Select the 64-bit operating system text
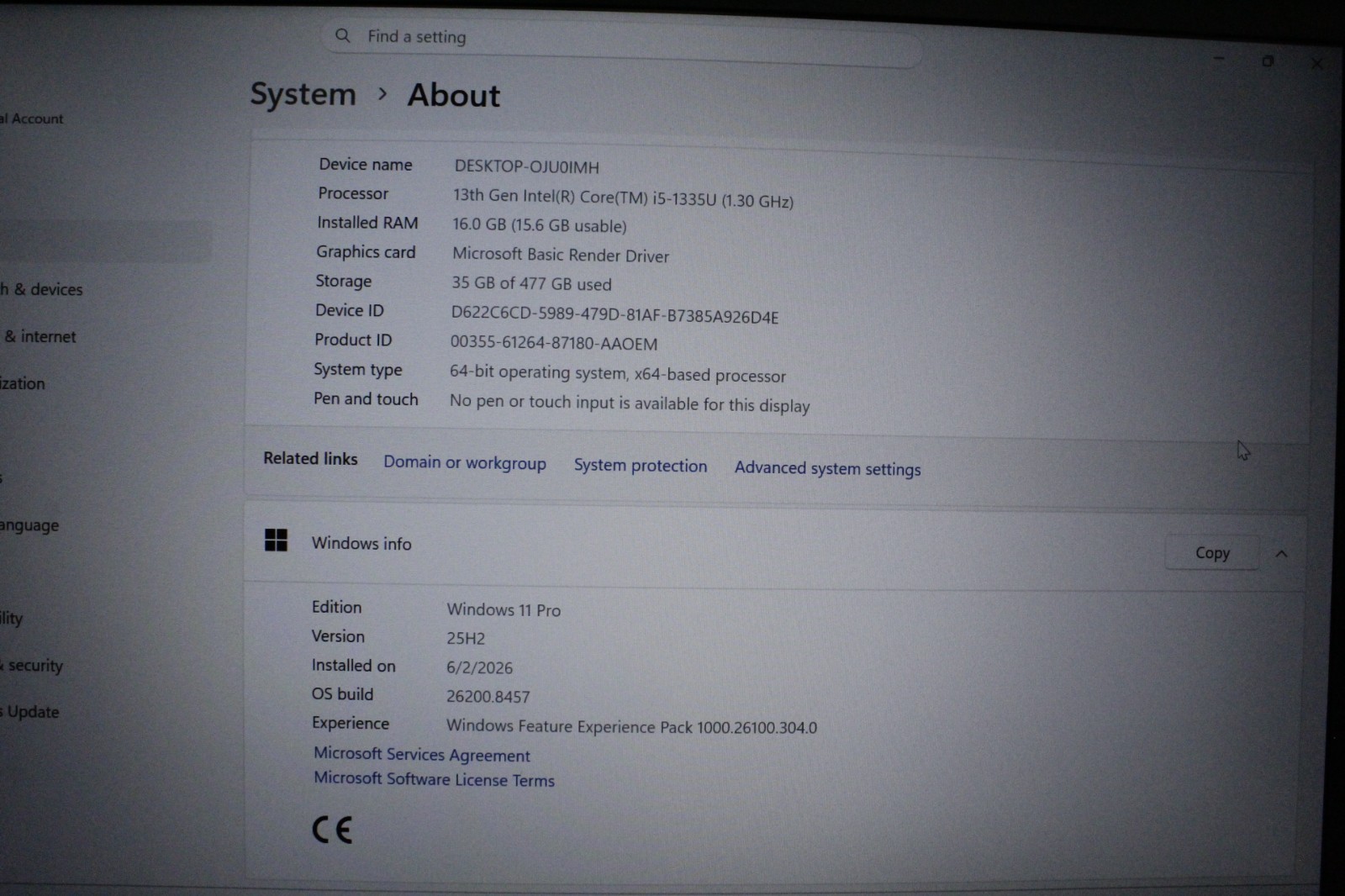Screen dimensions: 1345x896 (x=618, y=373)
